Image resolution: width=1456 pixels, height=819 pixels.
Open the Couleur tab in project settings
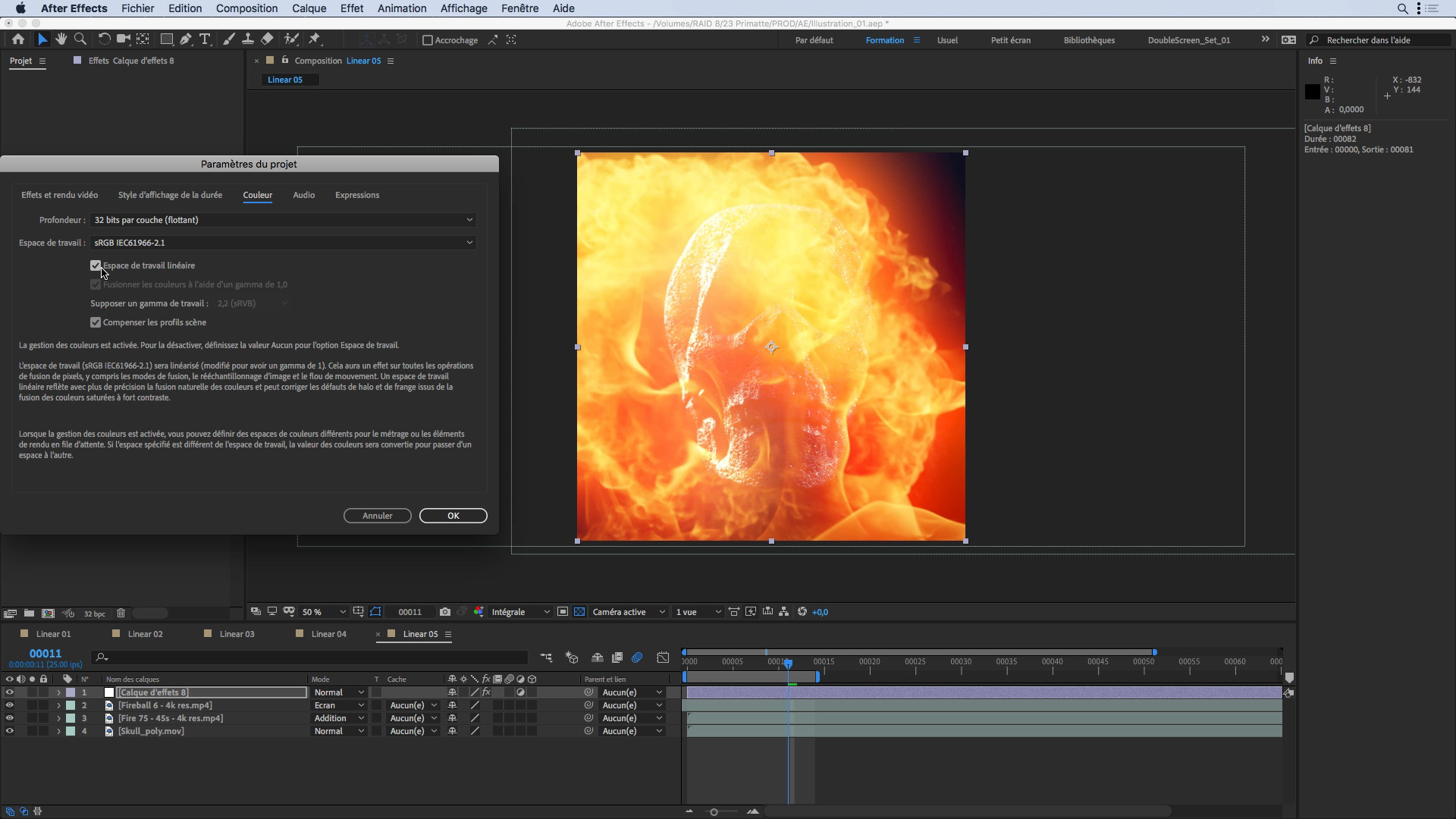(257, 195)
